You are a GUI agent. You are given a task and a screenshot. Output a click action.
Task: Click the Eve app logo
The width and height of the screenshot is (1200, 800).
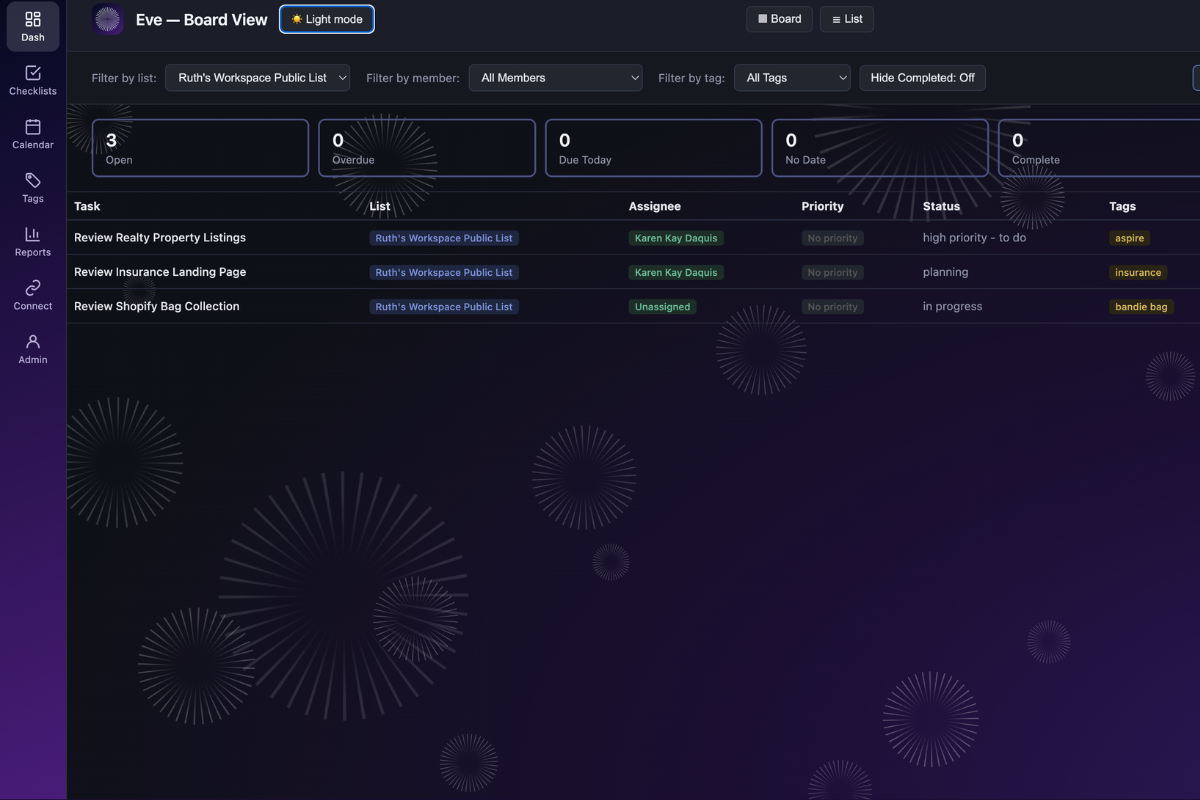[x=108, y=20]
